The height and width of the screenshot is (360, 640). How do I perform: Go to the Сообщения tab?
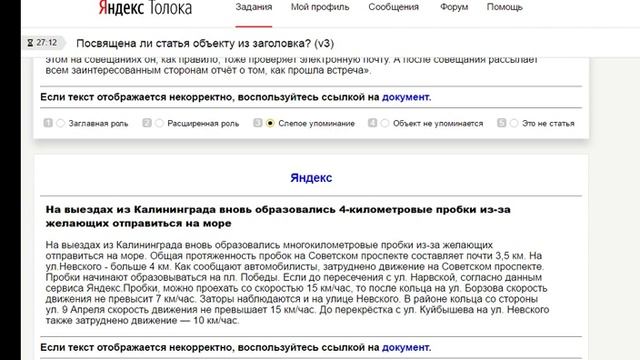click(x=393, y=7)
